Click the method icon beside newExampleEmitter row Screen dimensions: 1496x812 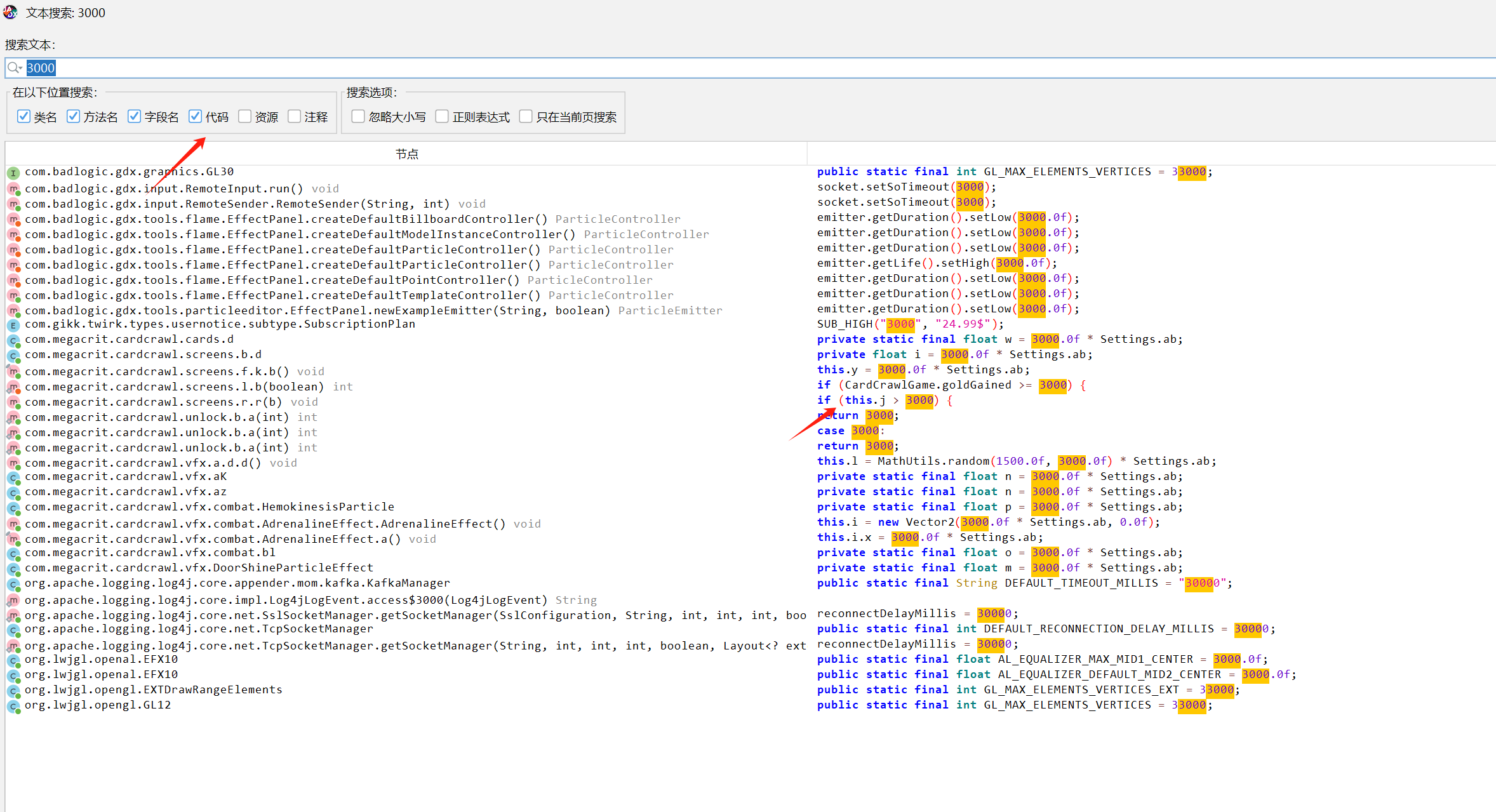pos(13,311)
